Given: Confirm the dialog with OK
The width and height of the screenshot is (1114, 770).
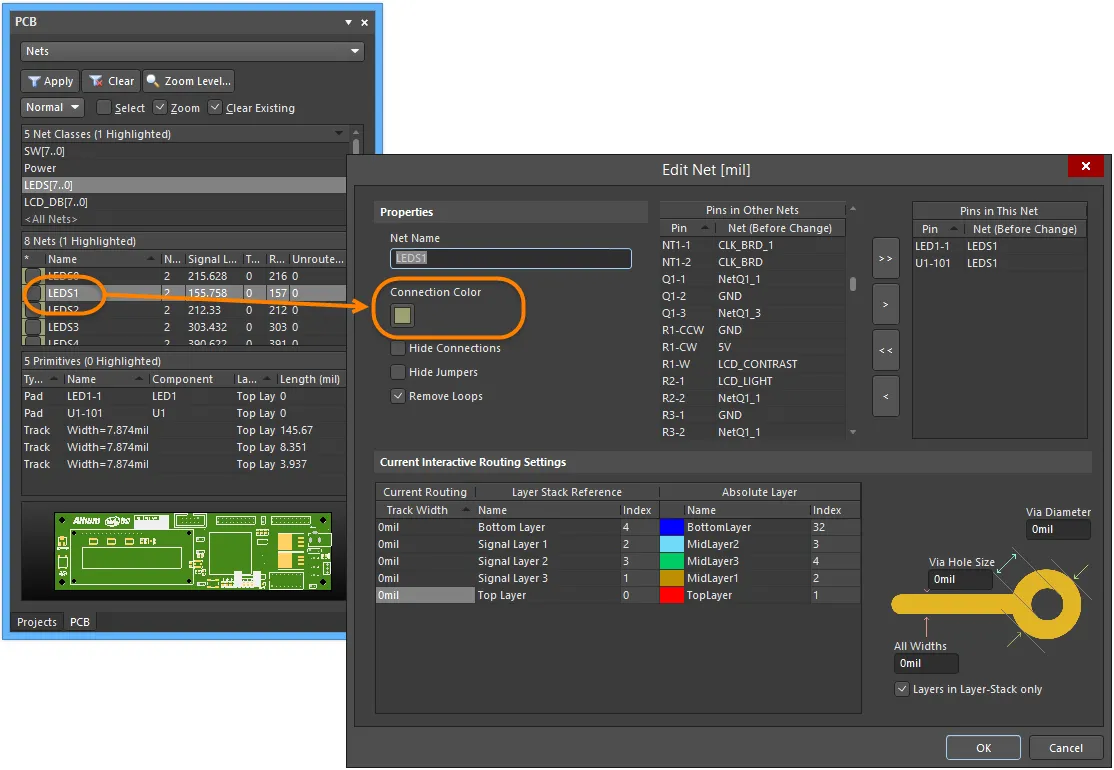Looking at the screenshot, I should pos(983,747).
